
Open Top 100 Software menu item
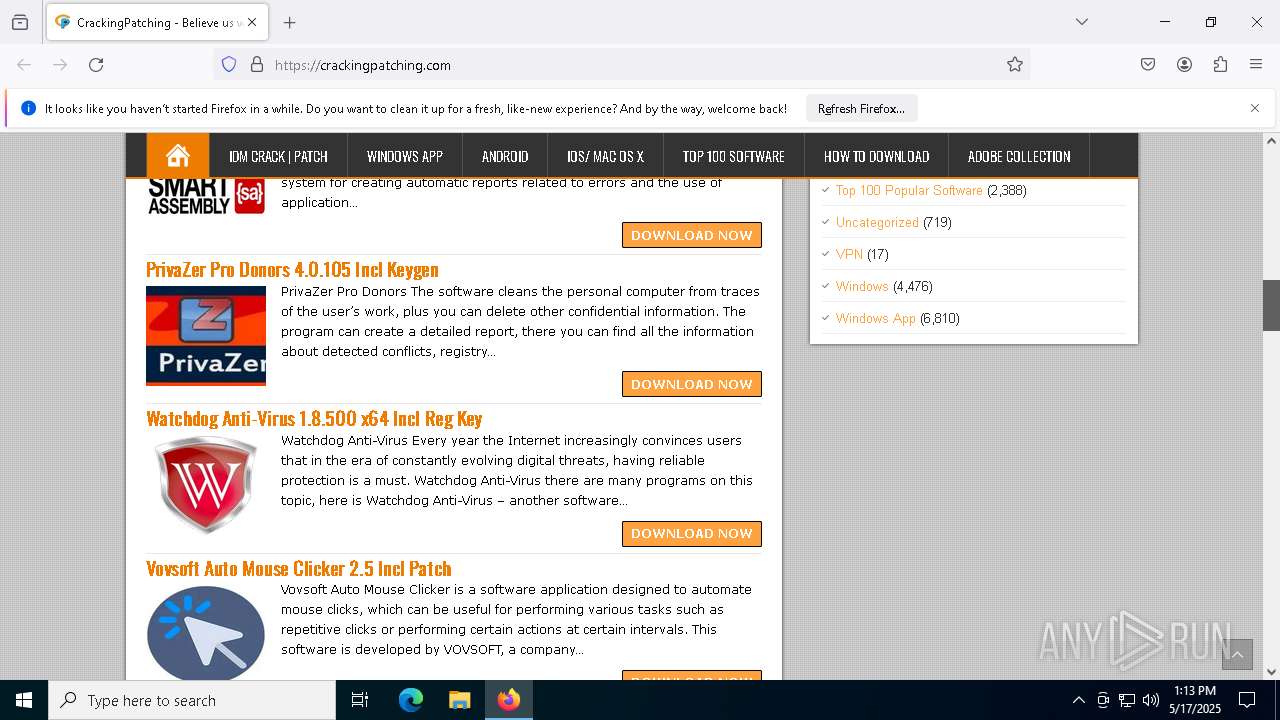pos(734,156)
